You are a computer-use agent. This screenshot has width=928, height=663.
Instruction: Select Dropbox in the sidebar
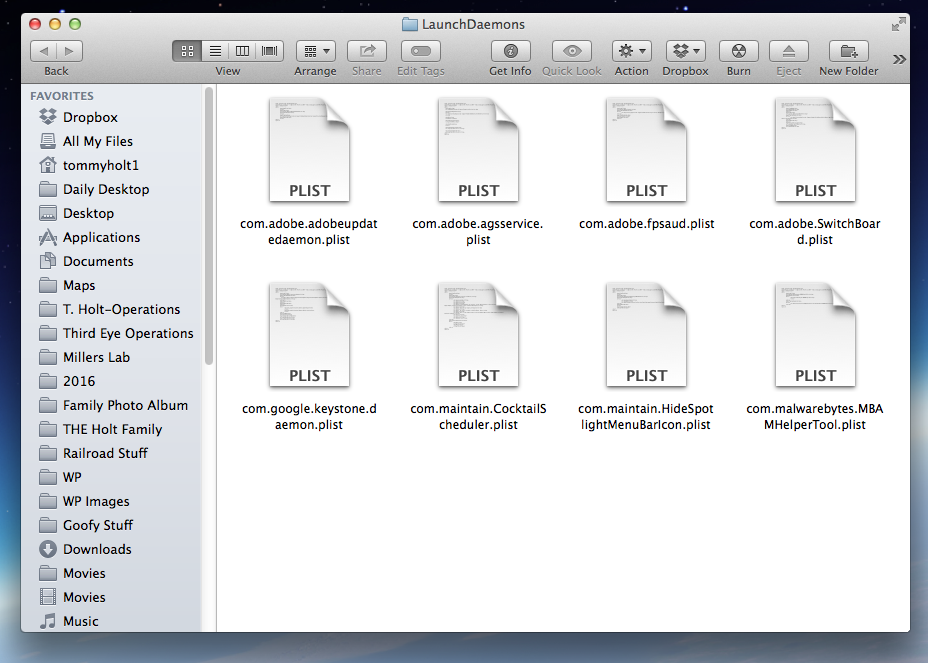[x=112, y=117]
